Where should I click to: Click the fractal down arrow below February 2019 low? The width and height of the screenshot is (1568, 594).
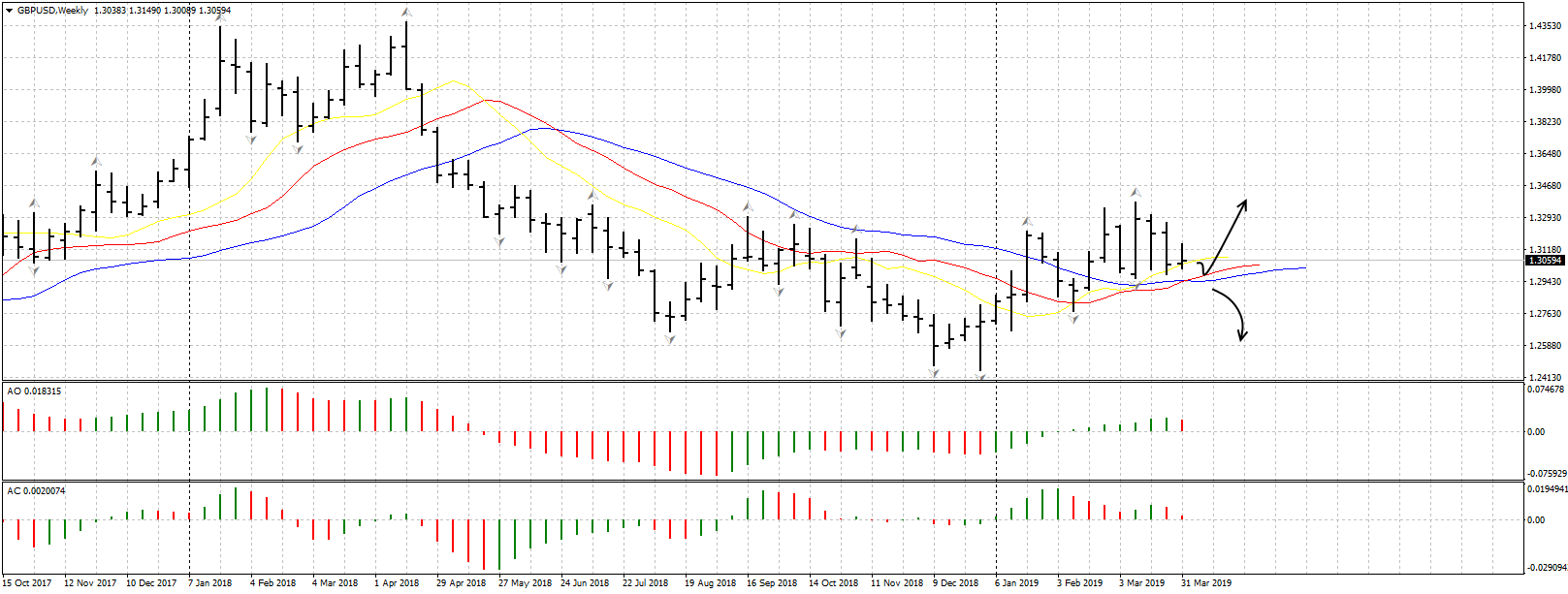point(1073,319)
